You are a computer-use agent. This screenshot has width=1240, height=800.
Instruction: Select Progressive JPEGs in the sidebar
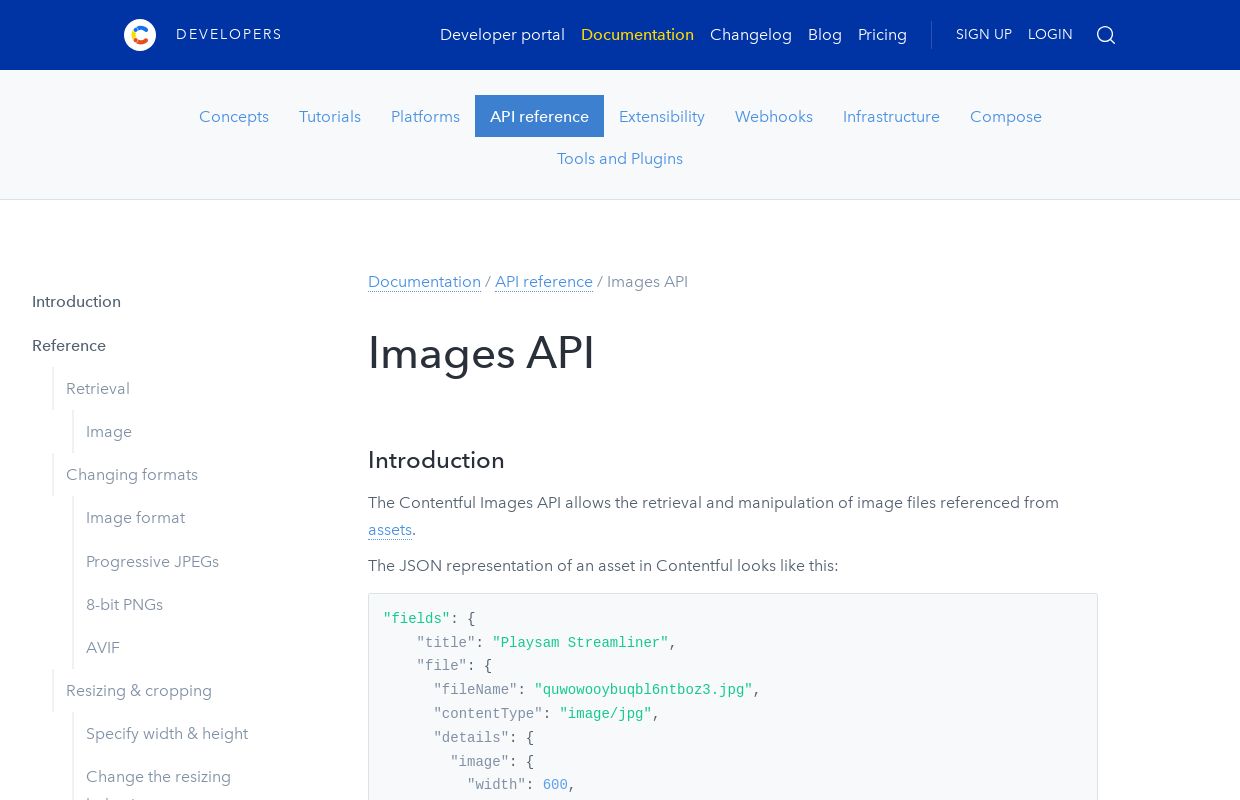[152, 562]
